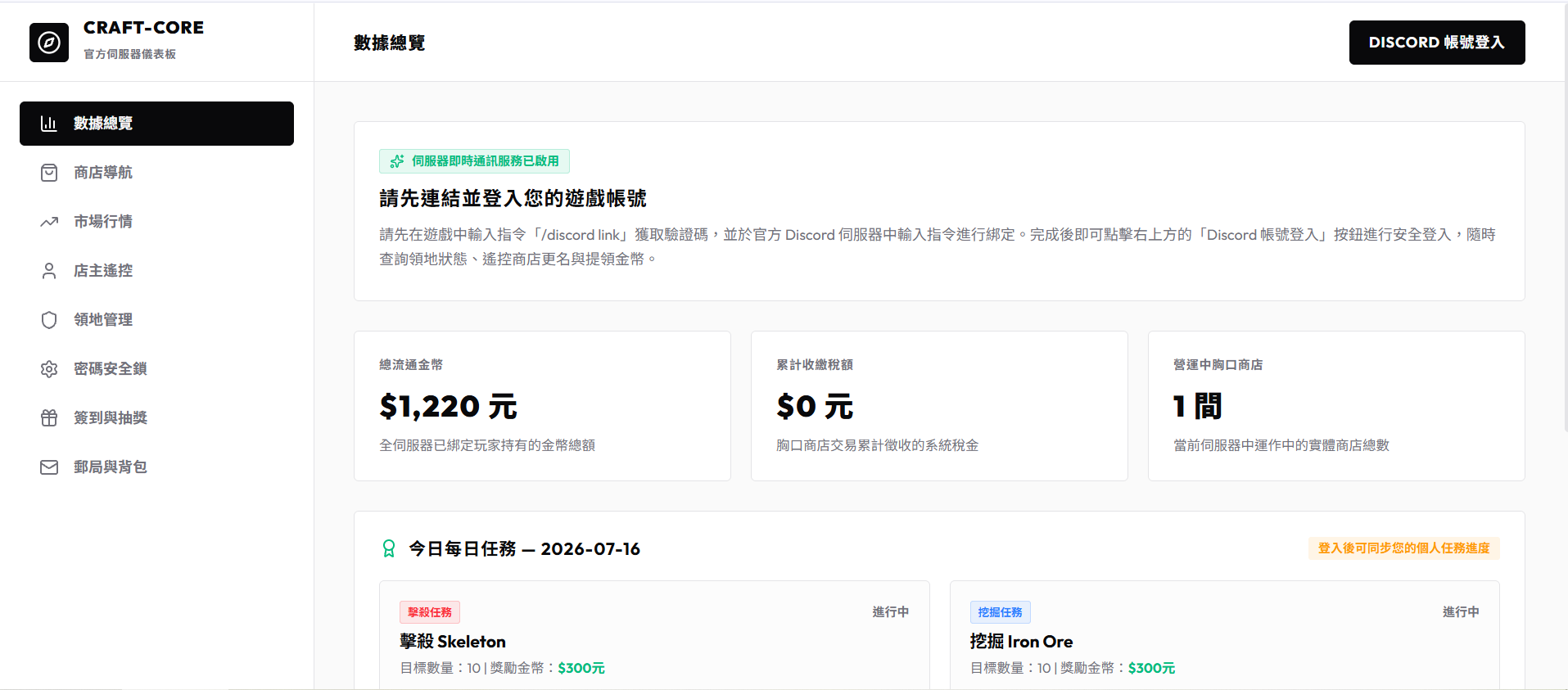The image size is (1568, 690).
Task: Open 郵局與背包 sidebar item
Action: [156, 467]
